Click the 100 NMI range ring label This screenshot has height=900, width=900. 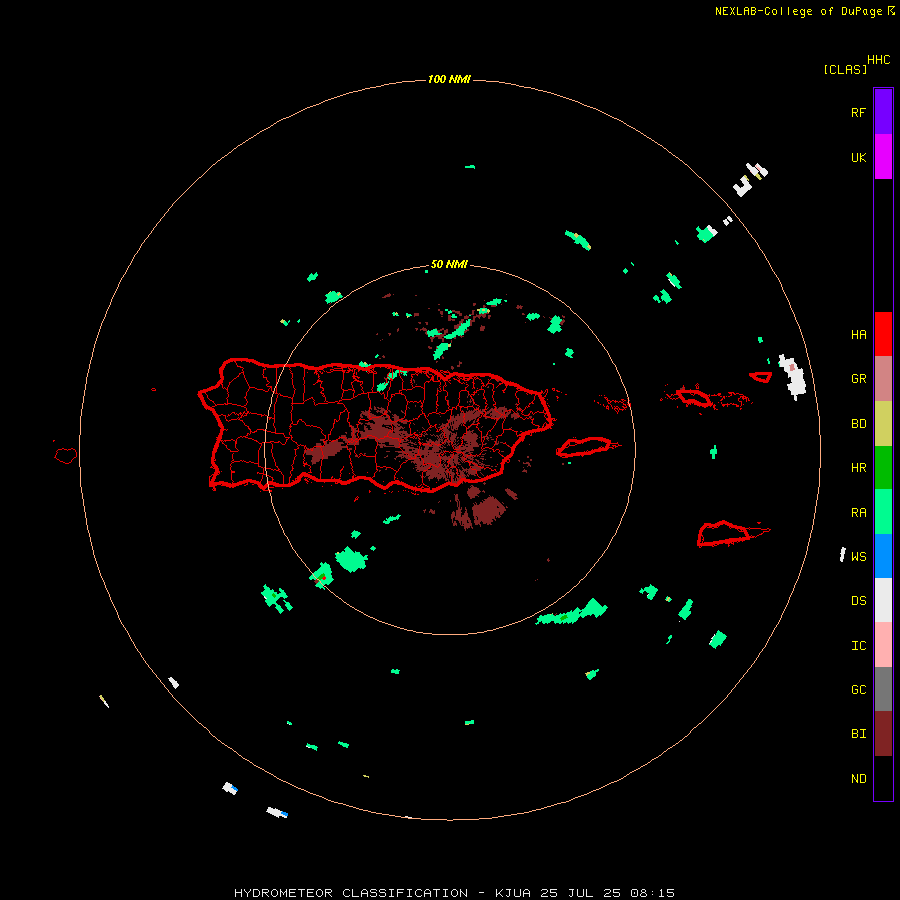click(449, 79)
